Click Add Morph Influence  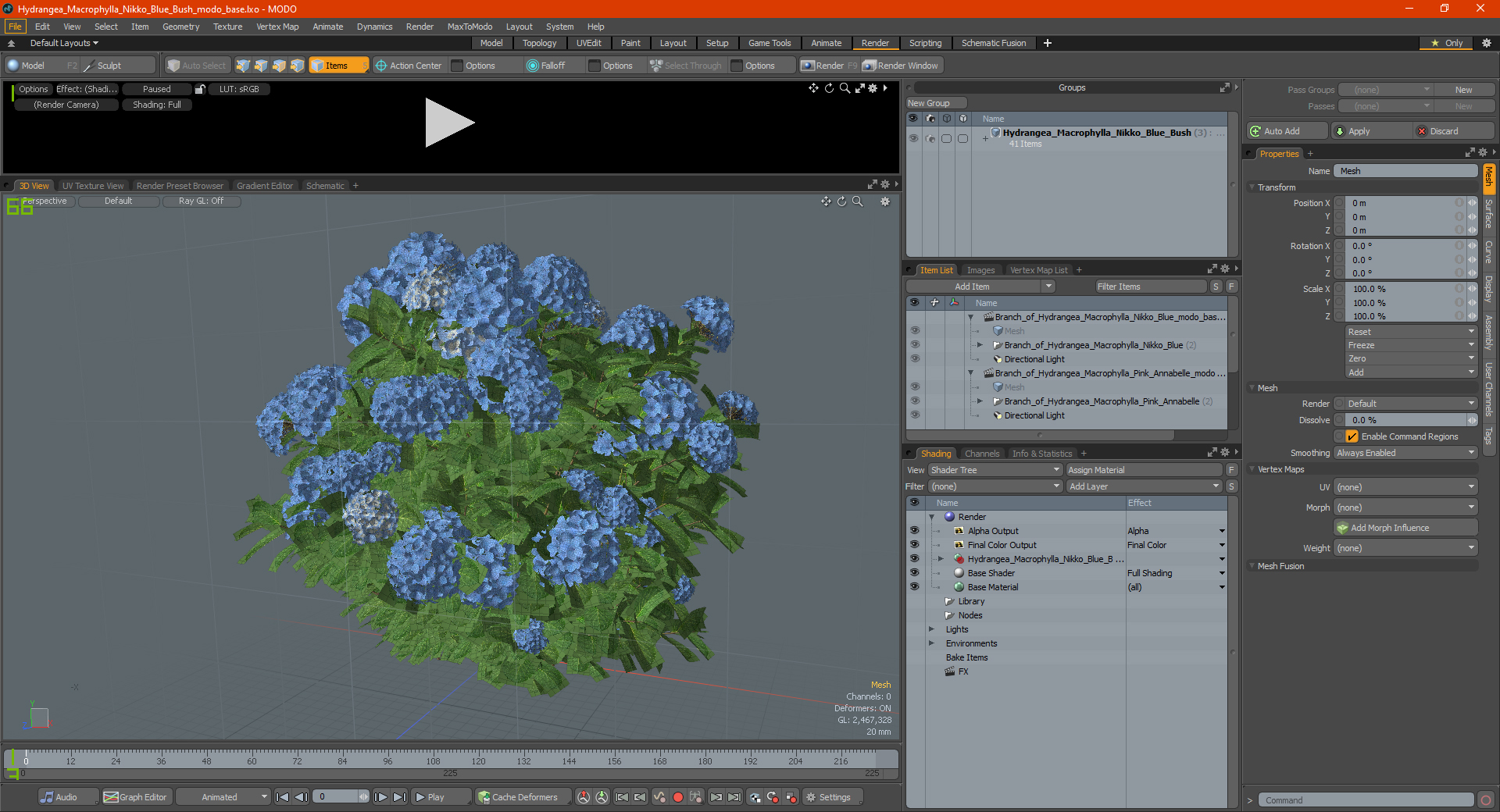(x=1406, y=528)
